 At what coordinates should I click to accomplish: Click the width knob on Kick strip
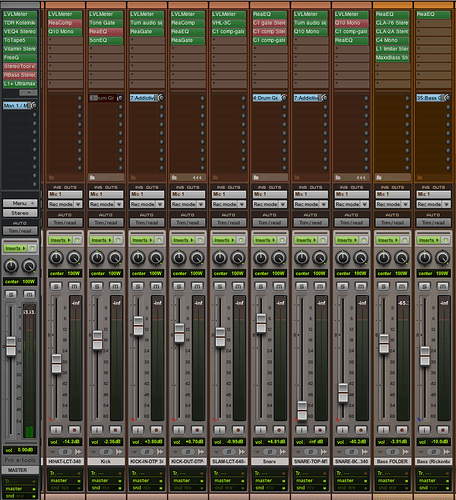115,258
